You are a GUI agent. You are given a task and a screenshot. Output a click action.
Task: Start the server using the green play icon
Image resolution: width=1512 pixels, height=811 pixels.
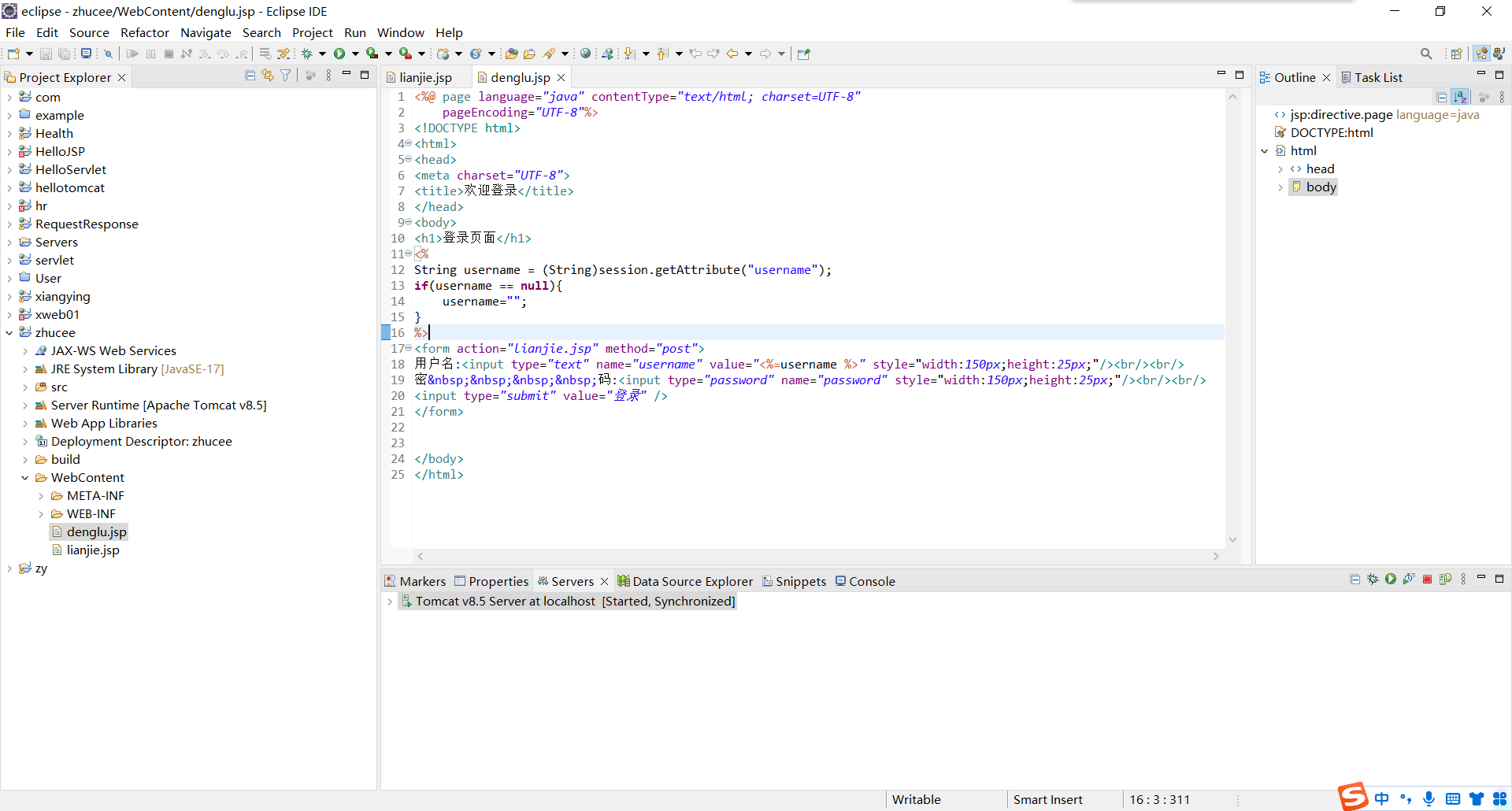click(1391, 580)
